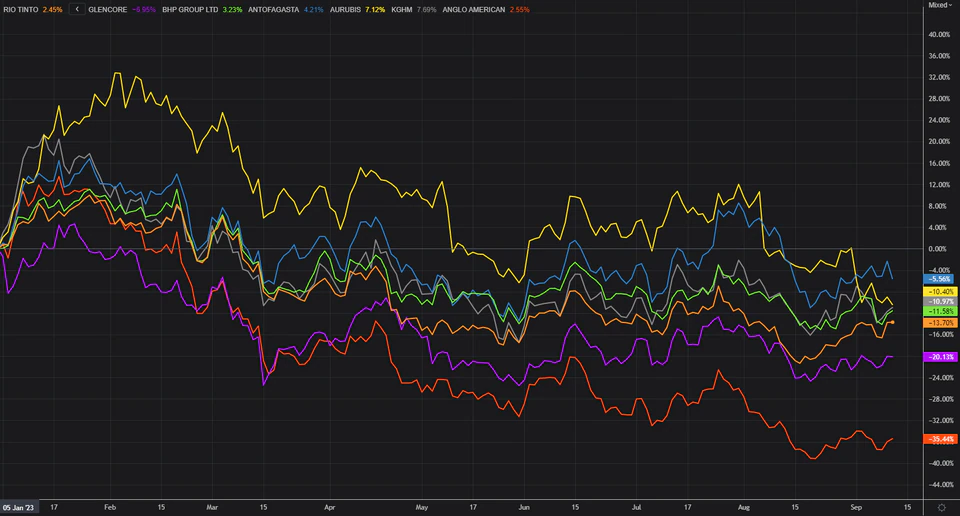This screenshot has height=516, width=960.
Task: Click the green -11.58% value label
Action: (942, 312)
